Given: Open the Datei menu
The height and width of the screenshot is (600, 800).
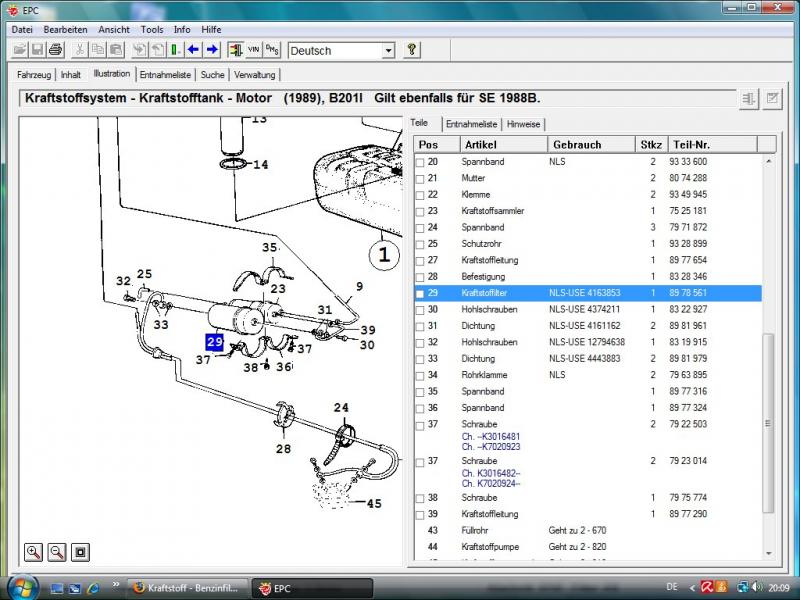Looking at the screenshot, I should [x=22, y=30].
